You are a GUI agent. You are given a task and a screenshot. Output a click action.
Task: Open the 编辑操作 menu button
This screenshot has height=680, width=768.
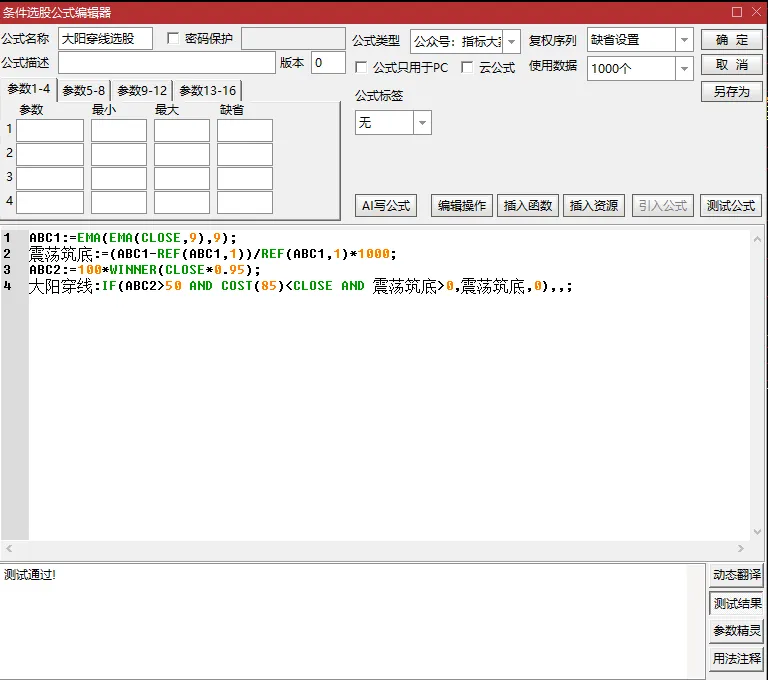coord(461,206)
